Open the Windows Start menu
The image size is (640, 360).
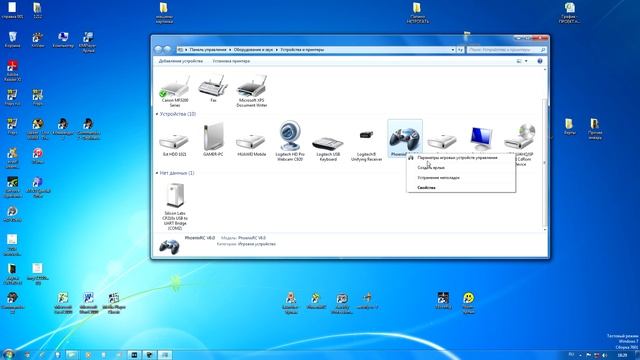point(8,354)
